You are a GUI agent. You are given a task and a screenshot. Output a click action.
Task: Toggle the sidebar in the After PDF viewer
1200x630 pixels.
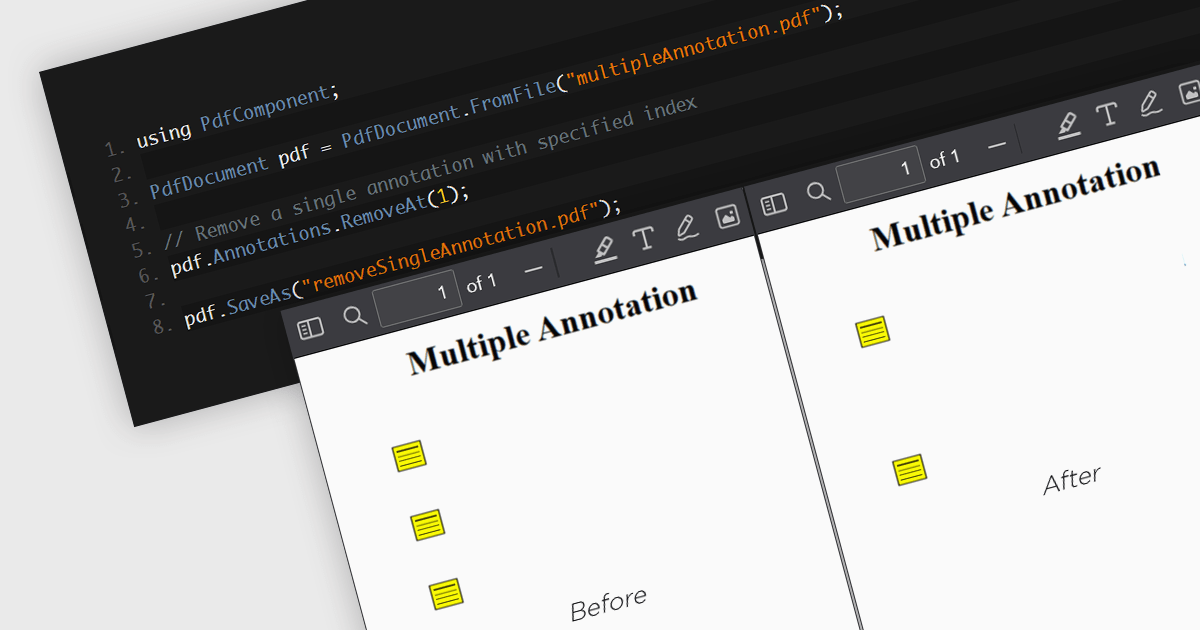click(x=774, y=204)
